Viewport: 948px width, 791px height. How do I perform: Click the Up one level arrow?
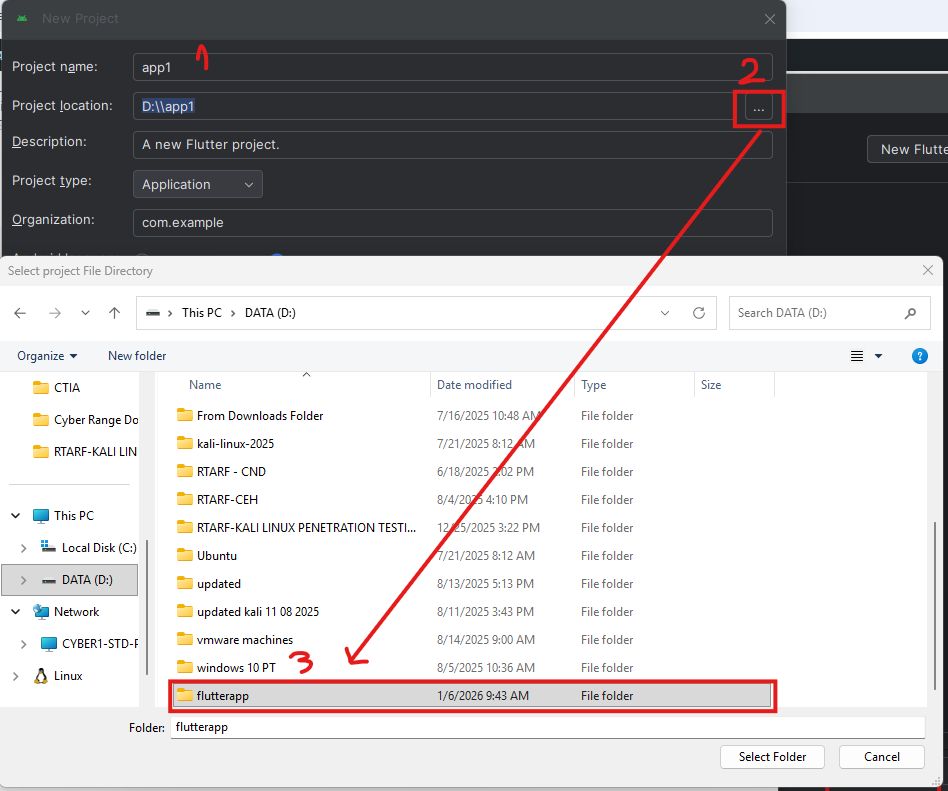[x=114, y=313]
